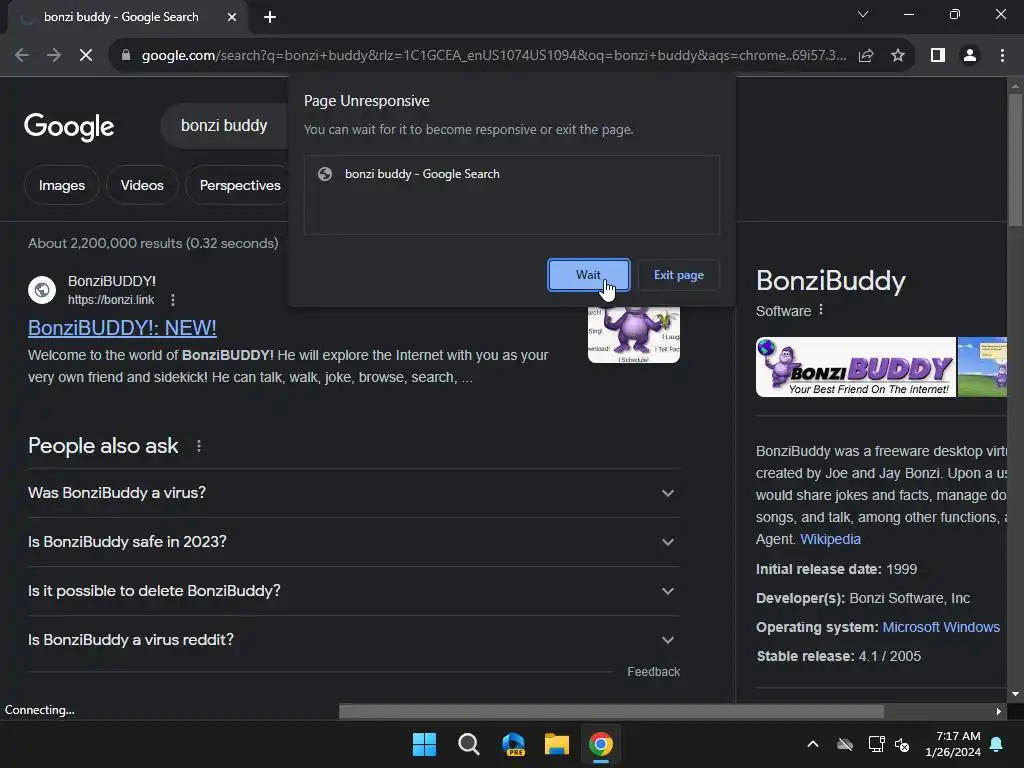Bookmark this tab with the star icon
This screenshot has height=768, width=1024.
[898, 56]
